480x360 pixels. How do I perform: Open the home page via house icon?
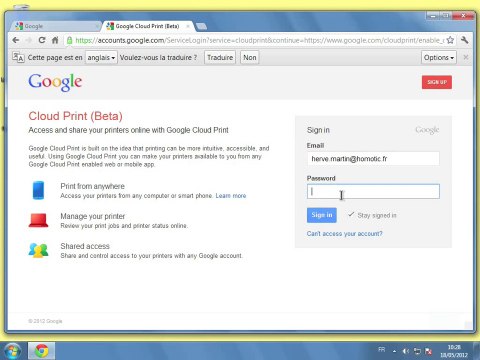click(55, 40)
